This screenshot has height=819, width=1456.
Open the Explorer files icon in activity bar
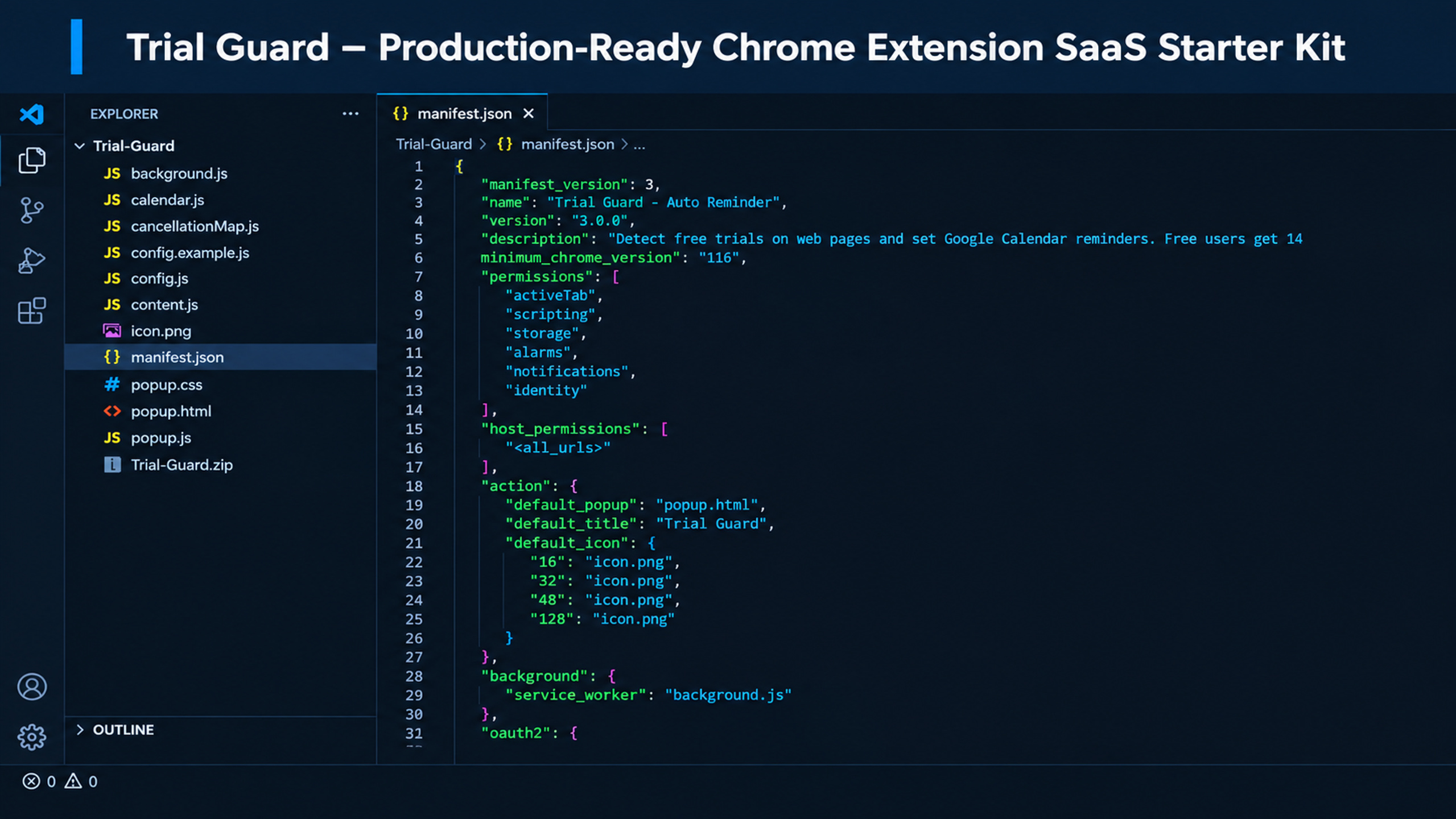pyautogui.click(x=32, y=160)
